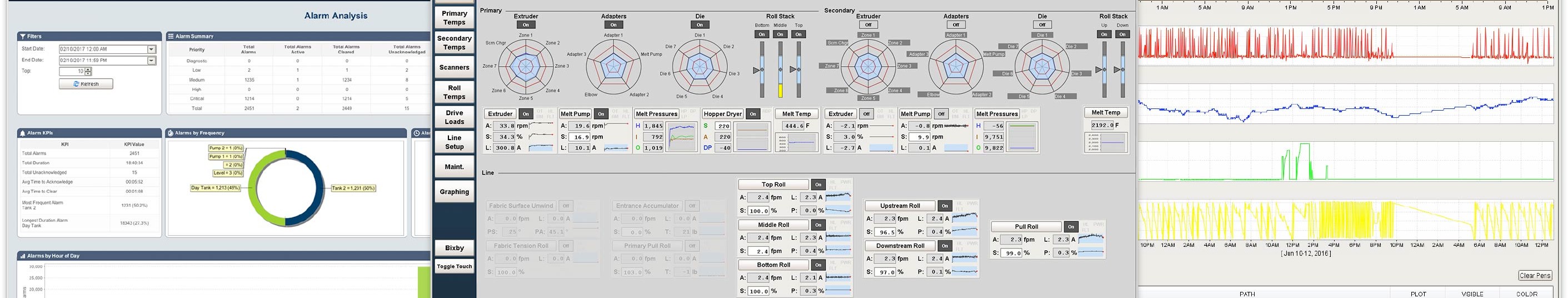Toggle Primary Roll Stack Top On button

click(798, 34)
